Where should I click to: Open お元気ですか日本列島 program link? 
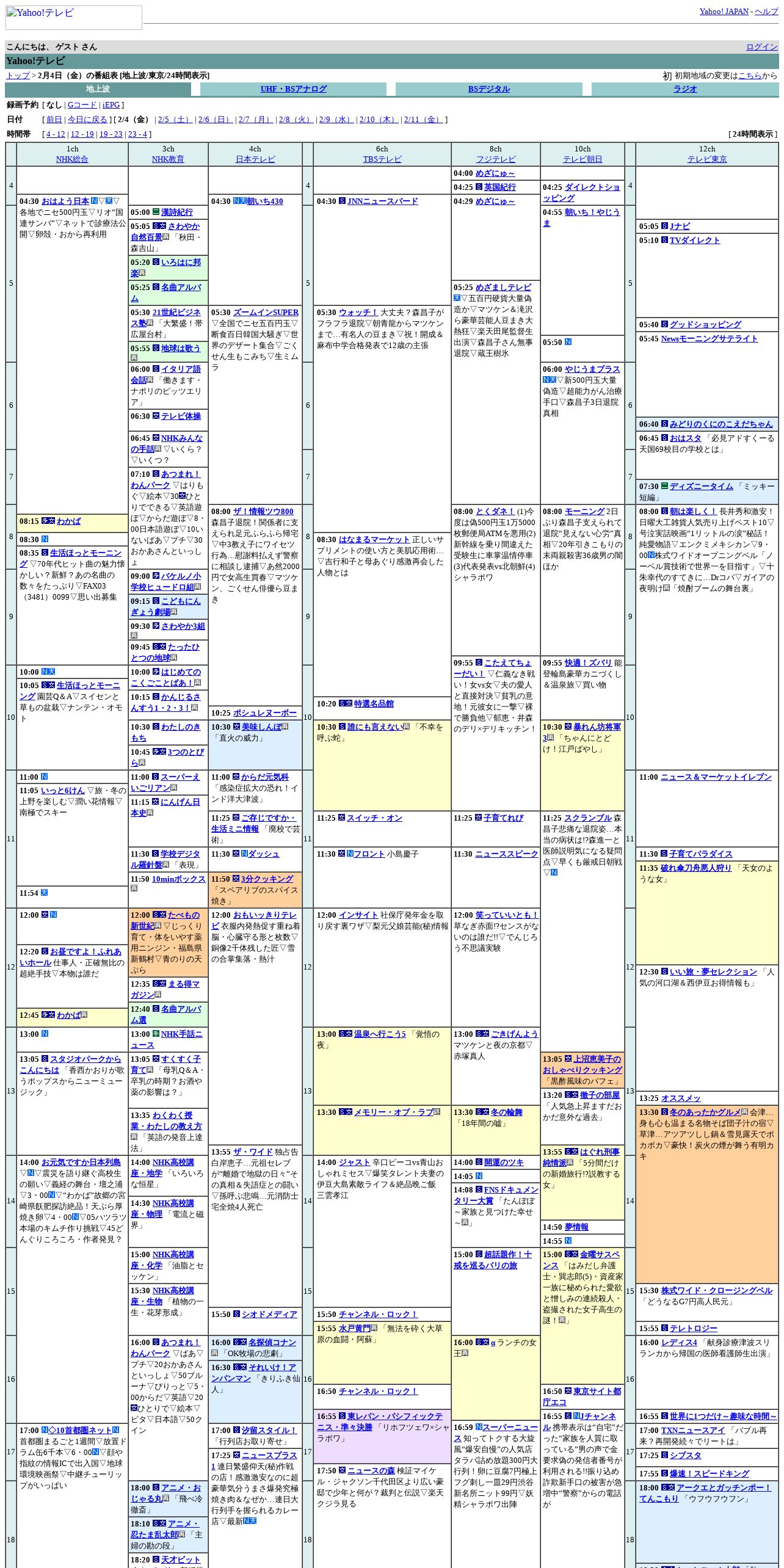point(81,1163)
